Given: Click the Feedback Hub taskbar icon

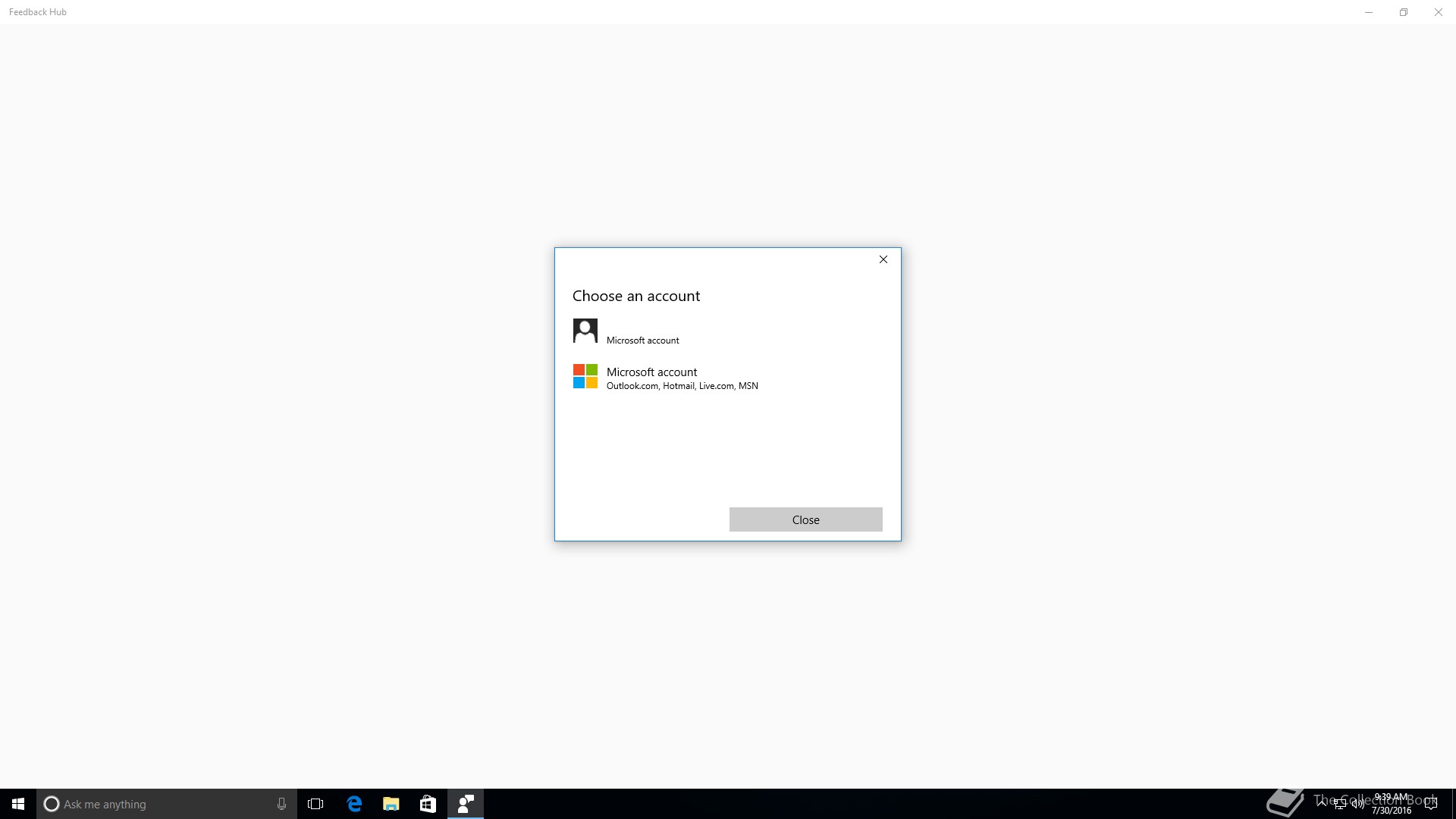Looking at the screenshot, I should pos(466,804).
